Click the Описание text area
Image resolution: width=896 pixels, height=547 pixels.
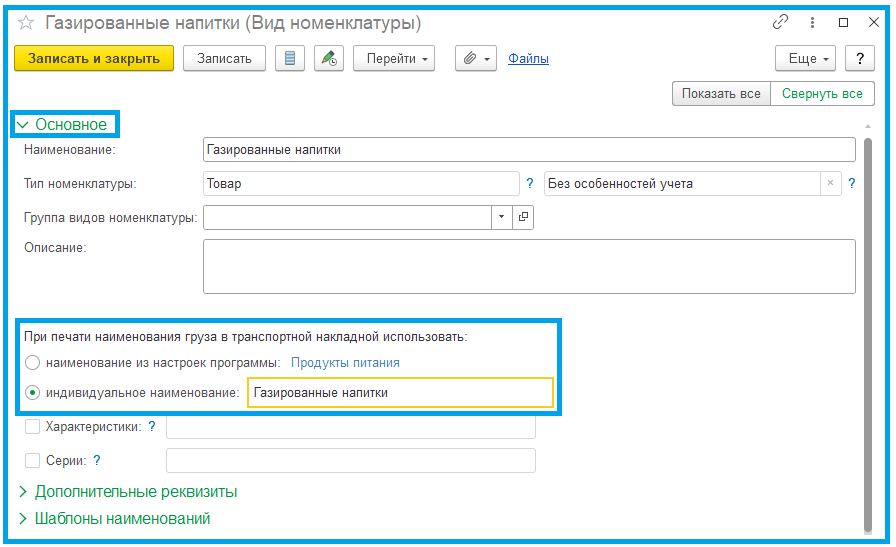coord(528,266)
